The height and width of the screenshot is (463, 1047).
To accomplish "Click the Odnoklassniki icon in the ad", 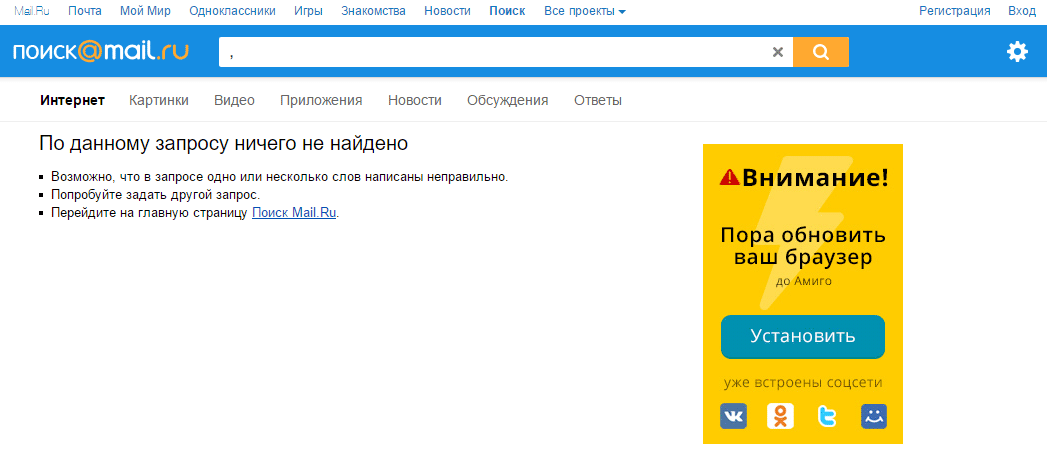I will (x=780, y=416).
